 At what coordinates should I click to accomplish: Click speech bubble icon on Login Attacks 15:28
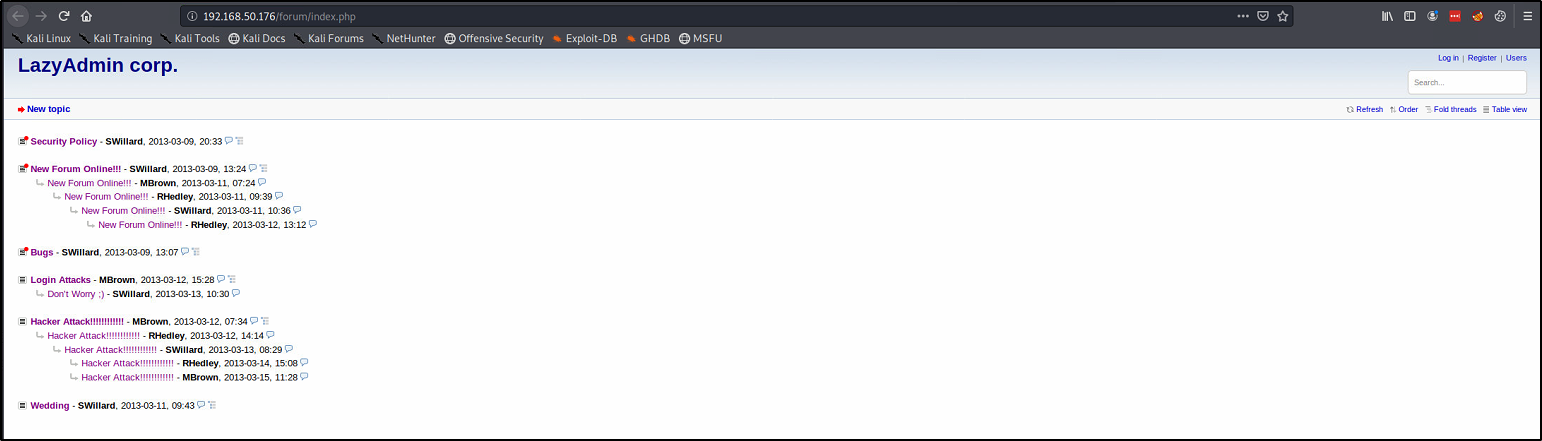point(221,279)
